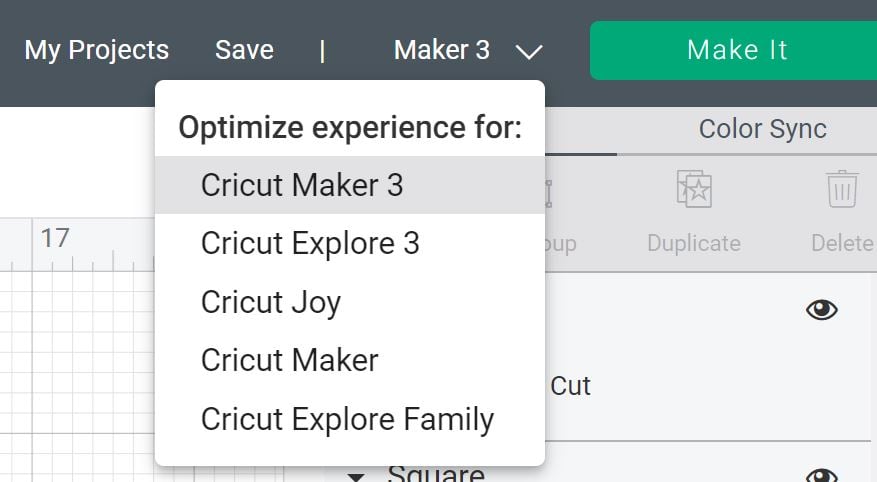Collapse the Square layer triangle
877x482 pixels.
(356, 477)
